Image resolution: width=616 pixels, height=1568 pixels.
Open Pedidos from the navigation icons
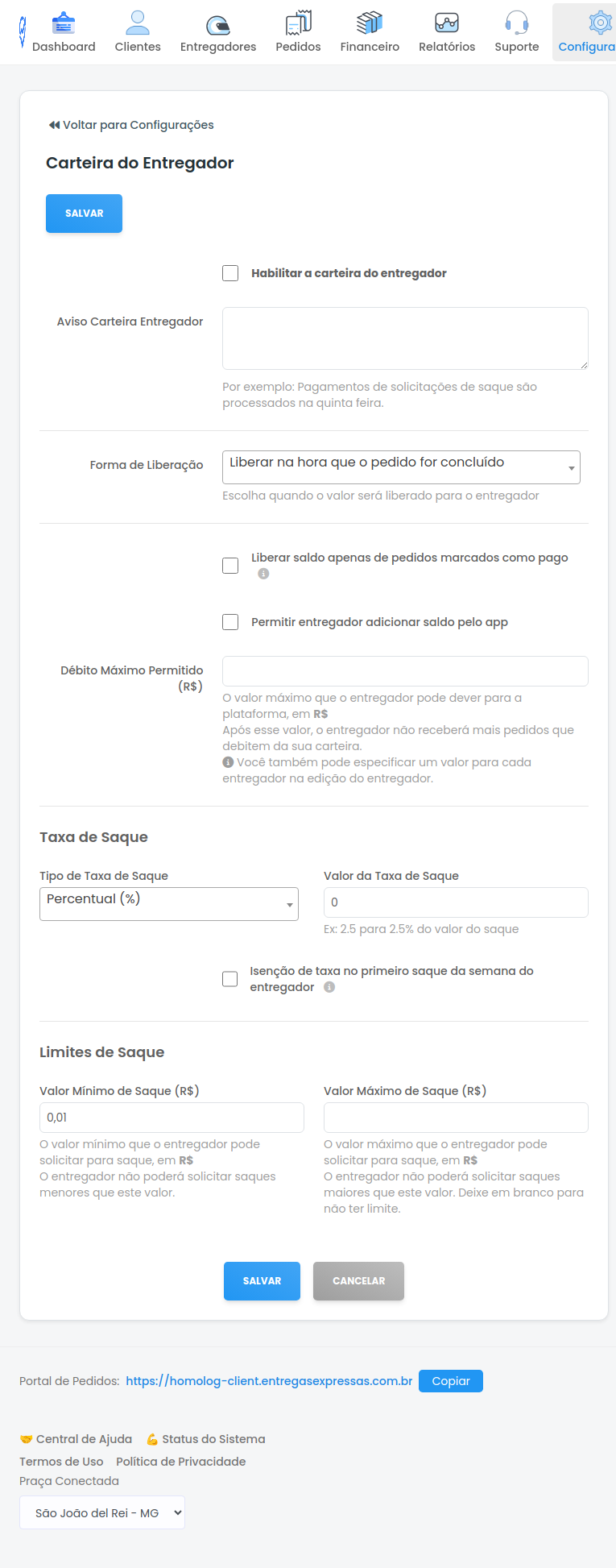(x=298, y=24)
